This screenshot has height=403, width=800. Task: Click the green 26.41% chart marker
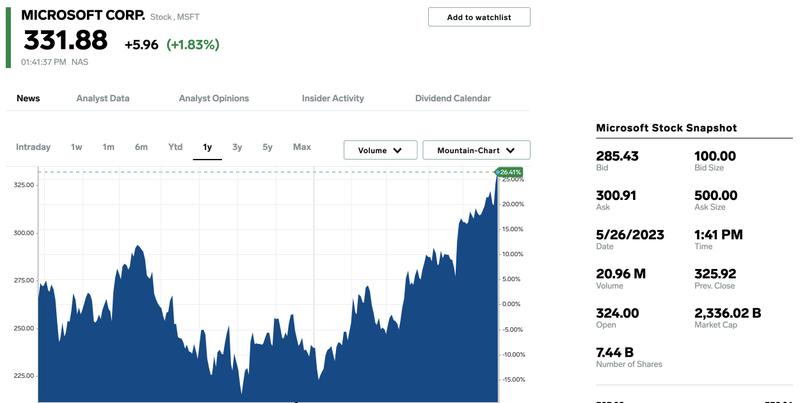click(509, 172)
